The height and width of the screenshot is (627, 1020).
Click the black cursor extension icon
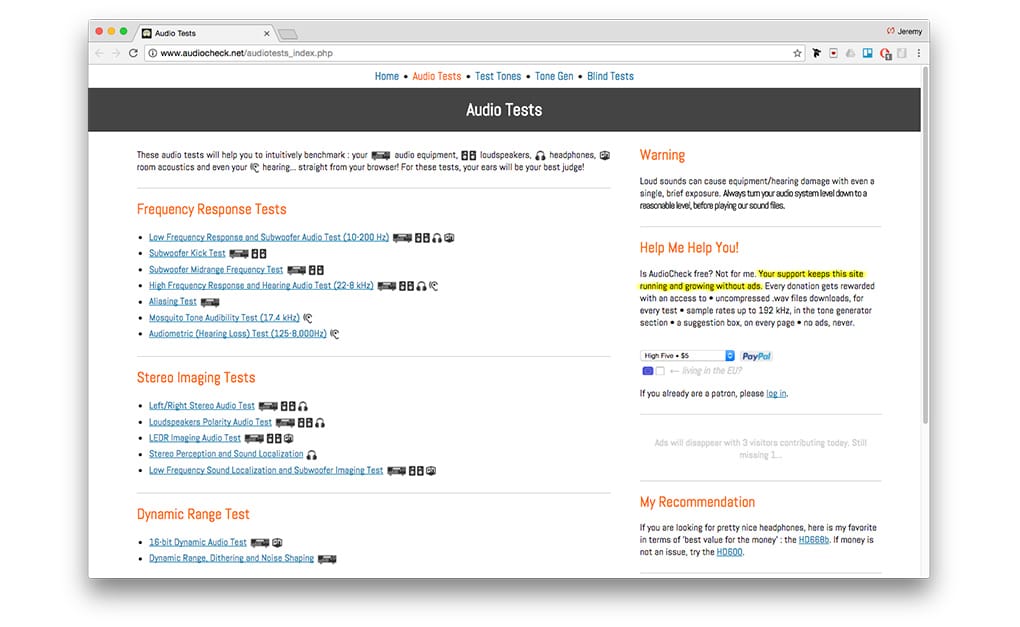tap(816, 53)
